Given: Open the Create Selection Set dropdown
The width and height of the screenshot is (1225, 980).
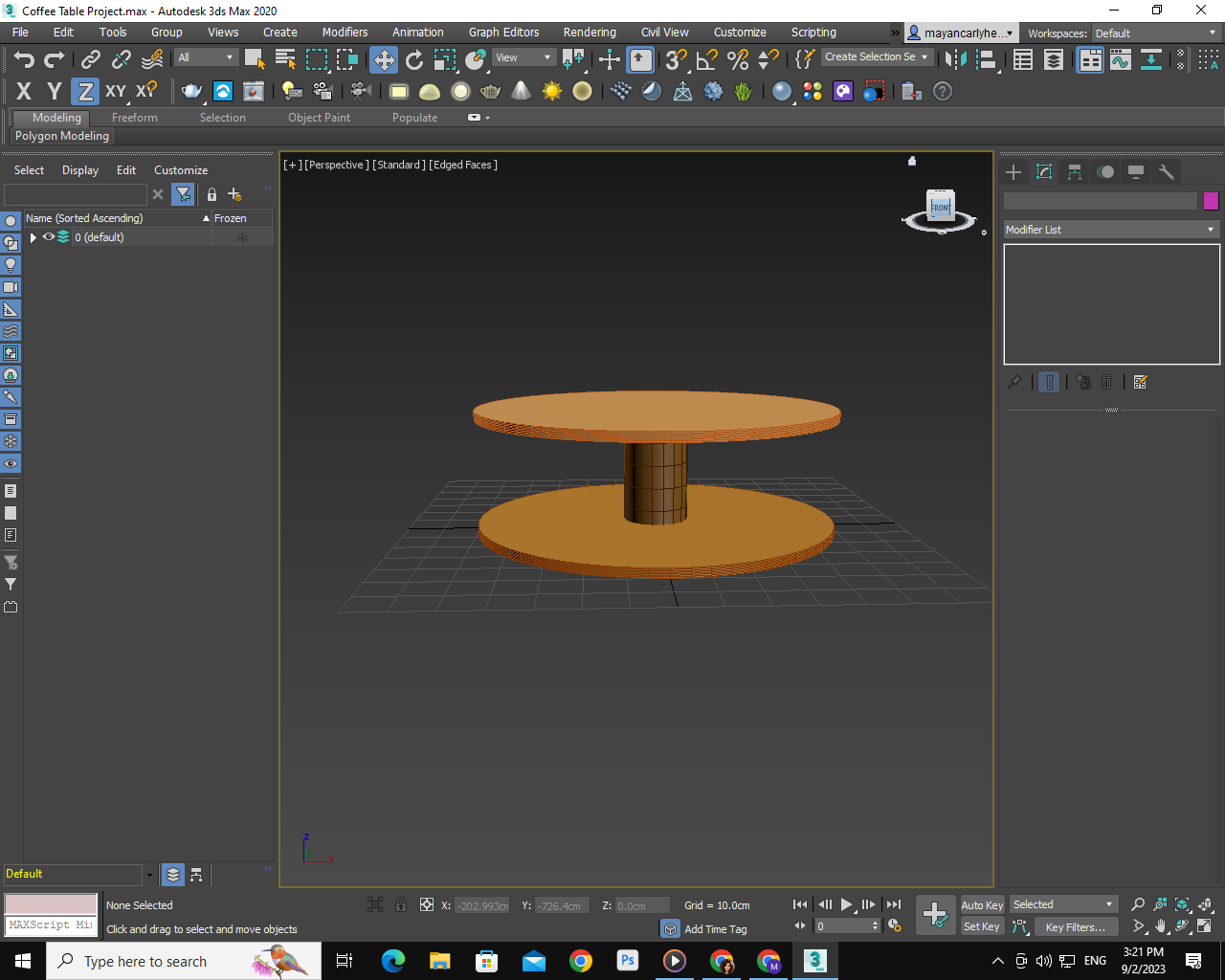Looking at the screenshot, I should click(877, 57).
